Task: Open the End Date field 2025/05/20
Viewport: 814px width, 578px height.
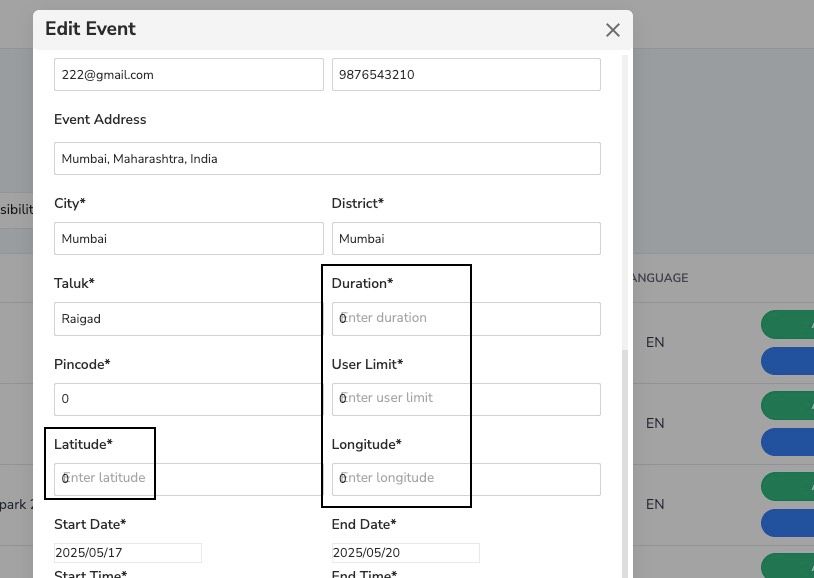Action: (x=405, y=553)
